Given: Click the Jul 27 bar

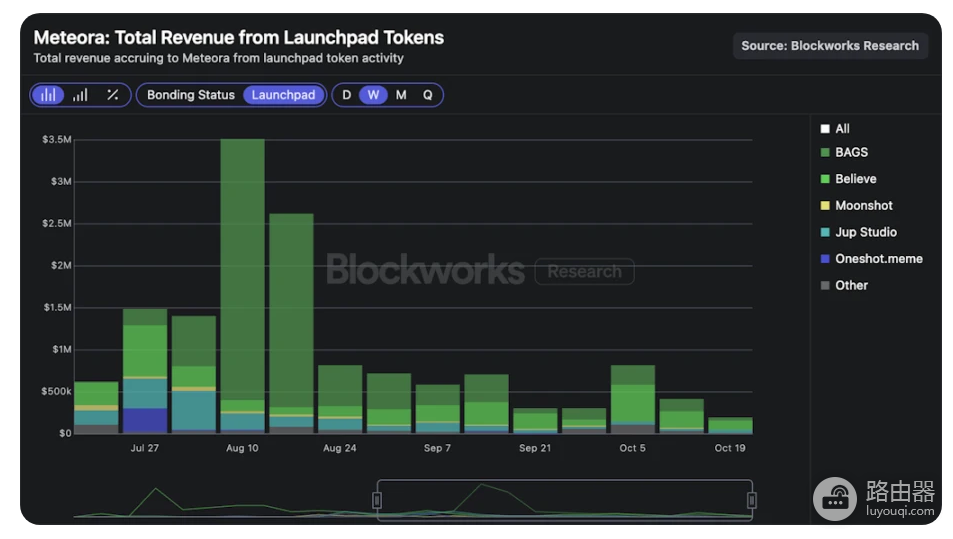Looking at the screenshot, I should point(145,371).
